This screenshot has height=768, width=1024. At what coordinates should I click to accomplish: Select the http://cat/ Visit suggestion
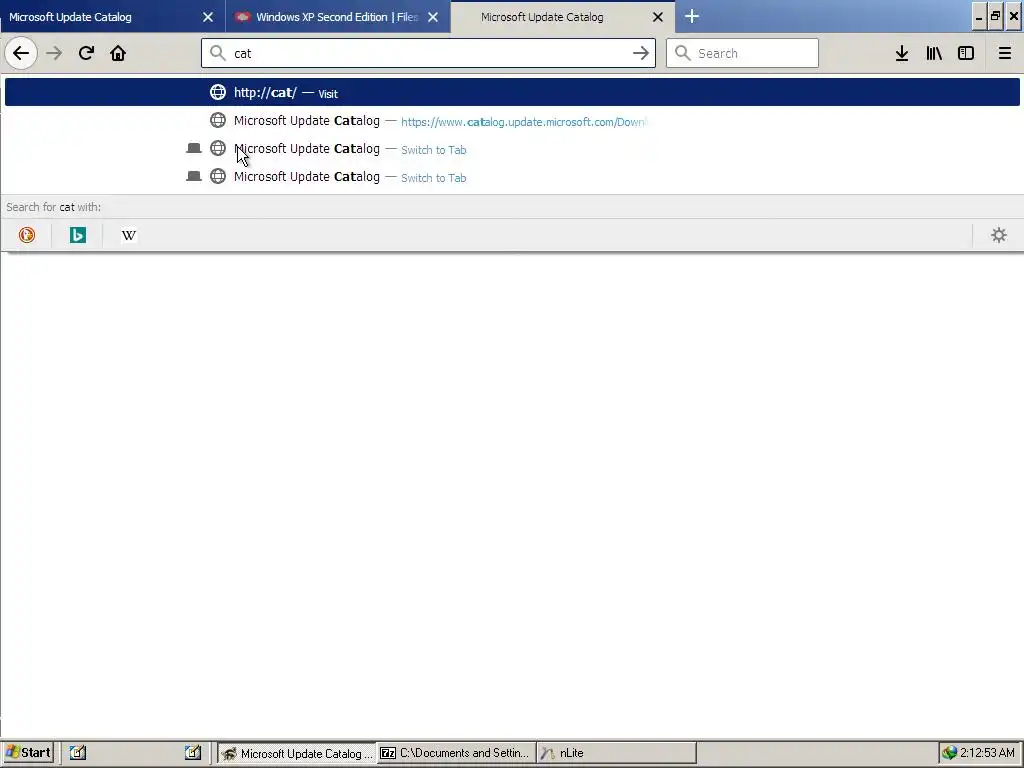(x=512, y=92)
